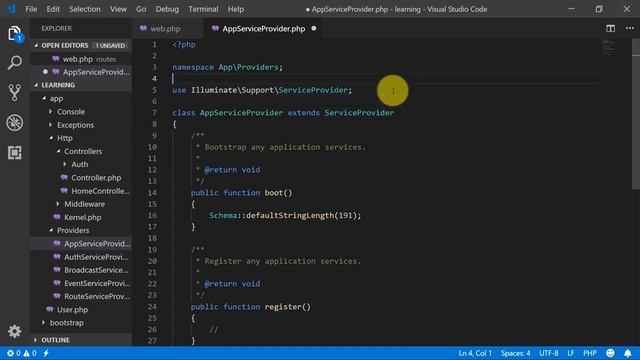This screenshot has height=360, width=640.
Task: Click the editor minimap preview
Action: click(x=609, y=47)
